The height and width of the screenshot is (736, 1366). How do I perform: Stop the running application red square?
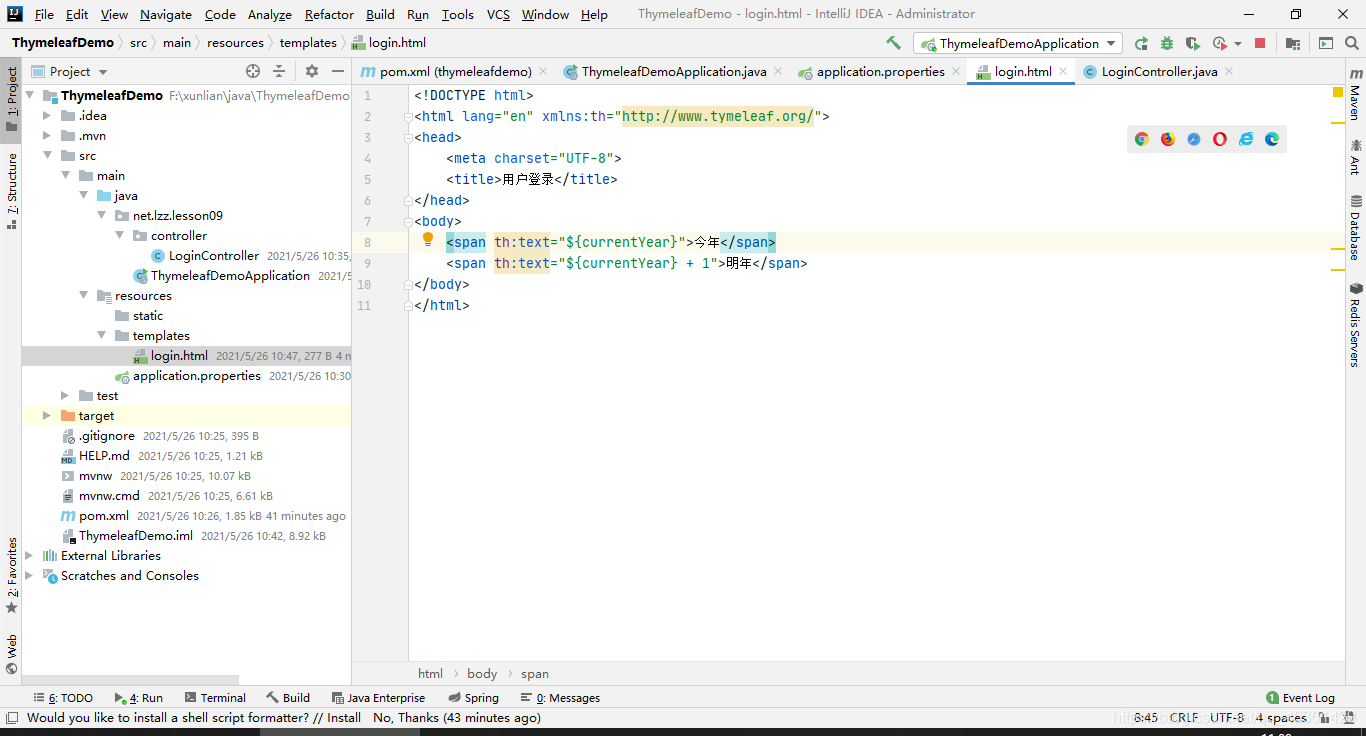[x=1260, y=43]
